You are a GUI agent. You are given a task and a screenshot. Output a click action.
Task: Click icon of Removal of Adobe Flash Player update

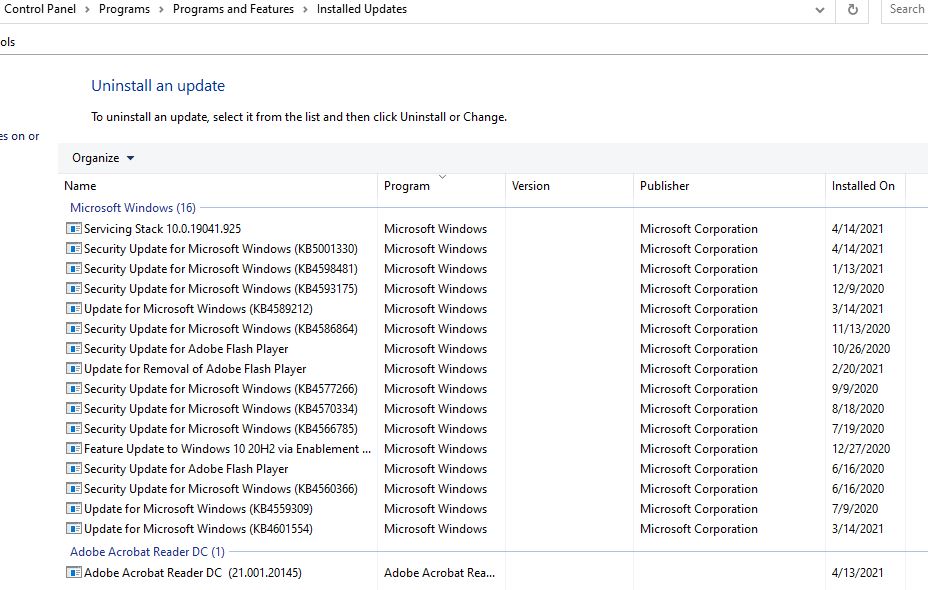(x=73, y=369)
